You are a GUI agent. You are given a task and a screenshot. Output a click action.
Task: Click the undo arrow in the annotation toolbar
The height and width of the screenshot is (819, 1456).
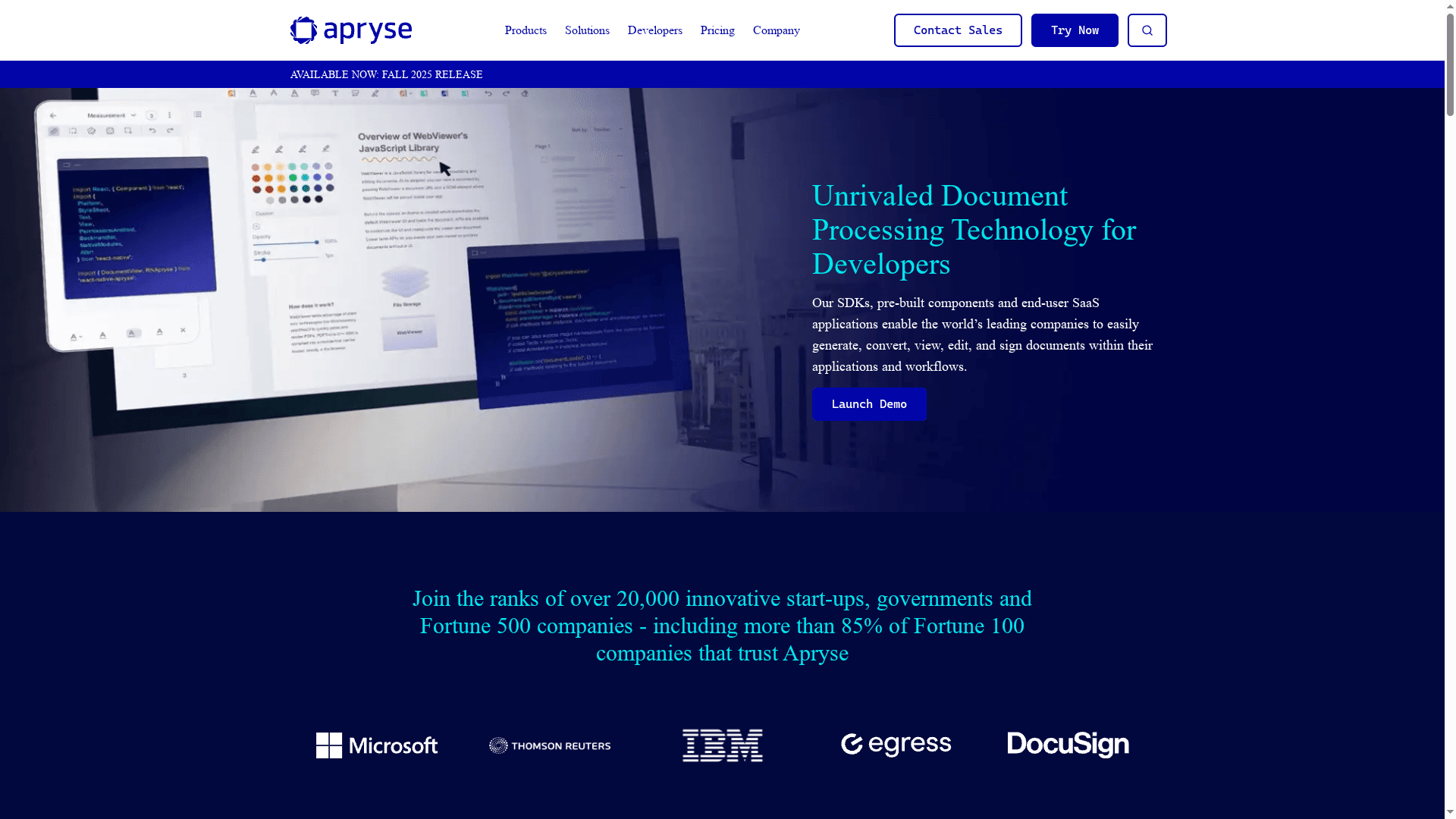click(488, 94)
